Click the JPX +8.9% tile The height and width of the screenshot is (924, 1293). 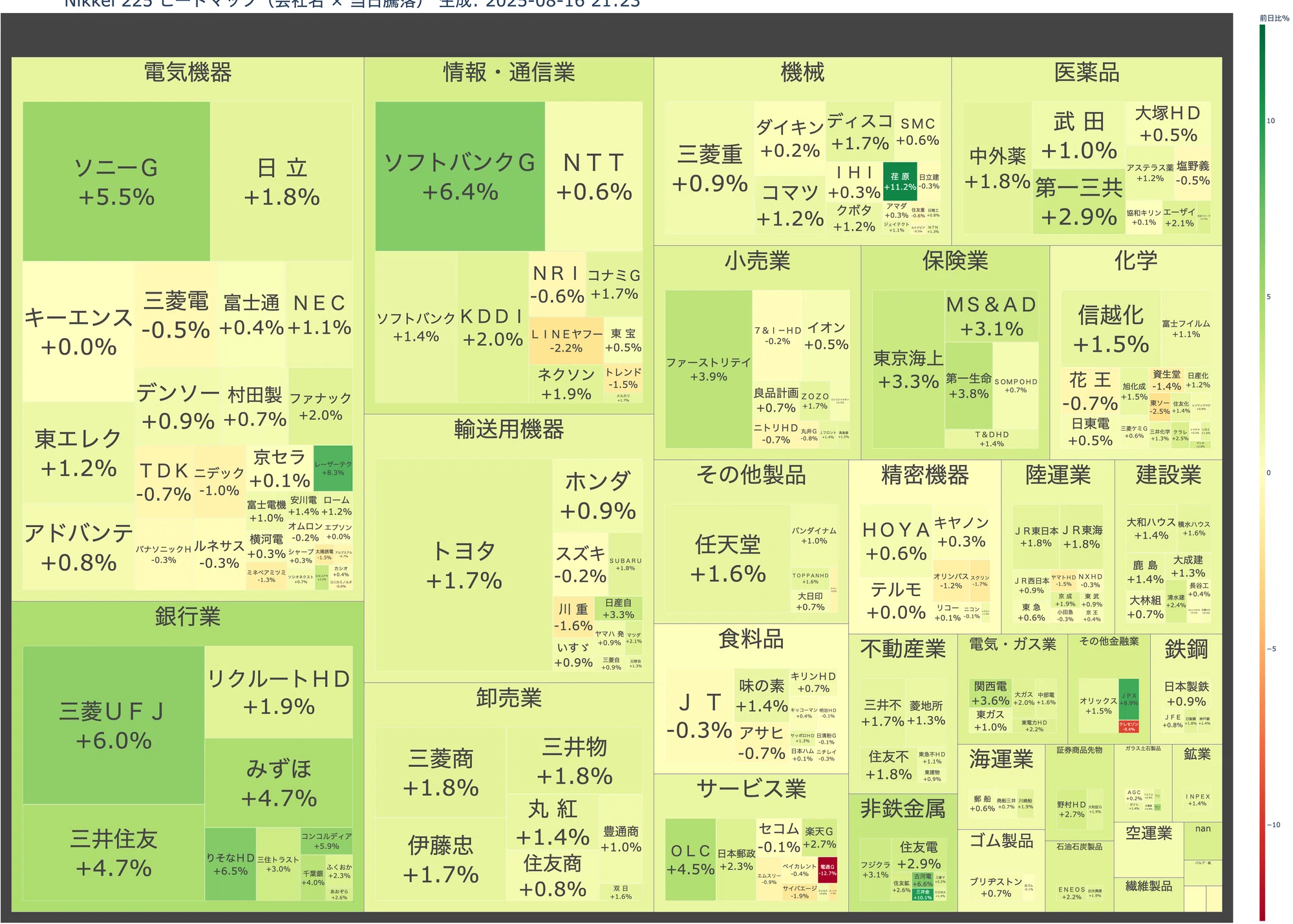tap(1129, 699)
